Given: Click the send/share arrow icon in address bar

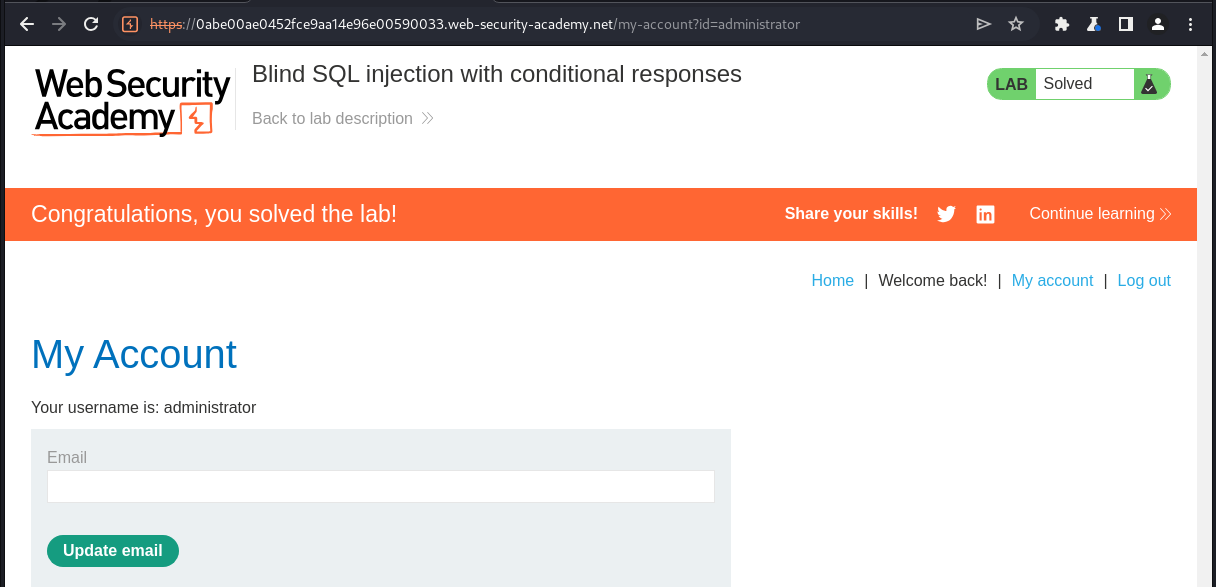Looking at the screenshot, I should coord(984,24).
